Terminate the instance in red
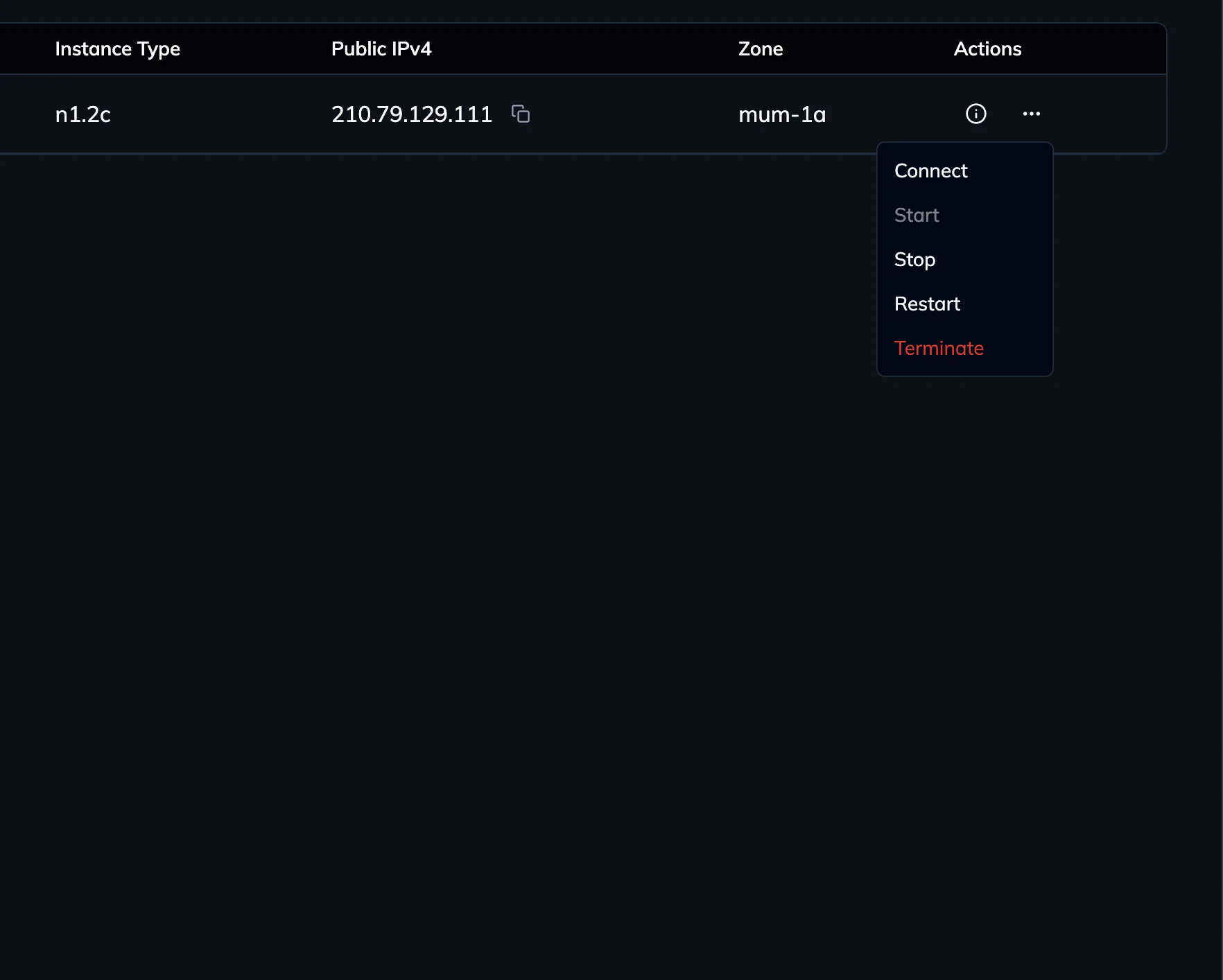The height and width of the screenshot is (980, 1223). [939, 348]
